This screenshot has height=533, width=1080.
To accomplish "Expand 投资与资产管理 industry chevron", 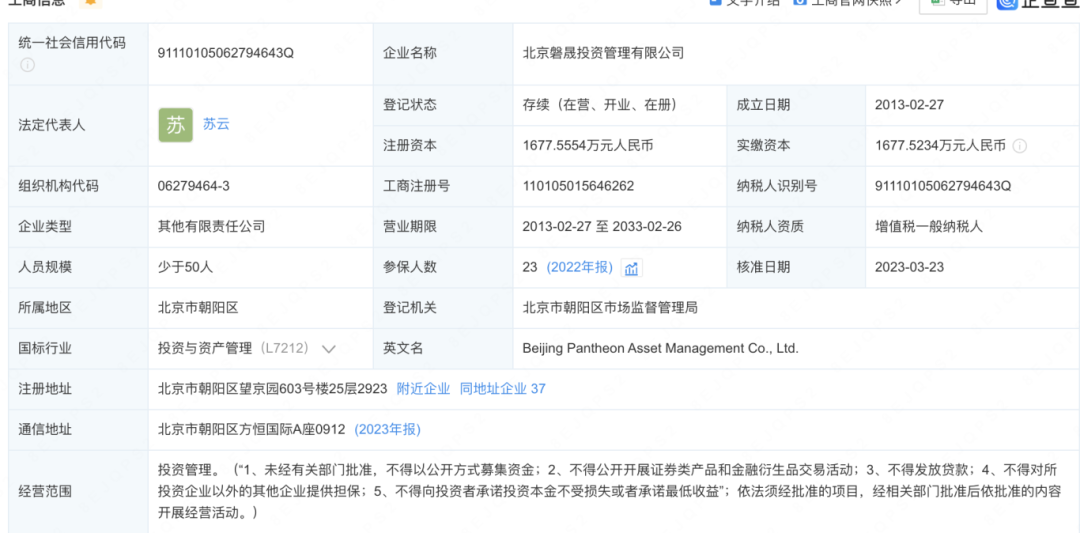I will 329,349.
